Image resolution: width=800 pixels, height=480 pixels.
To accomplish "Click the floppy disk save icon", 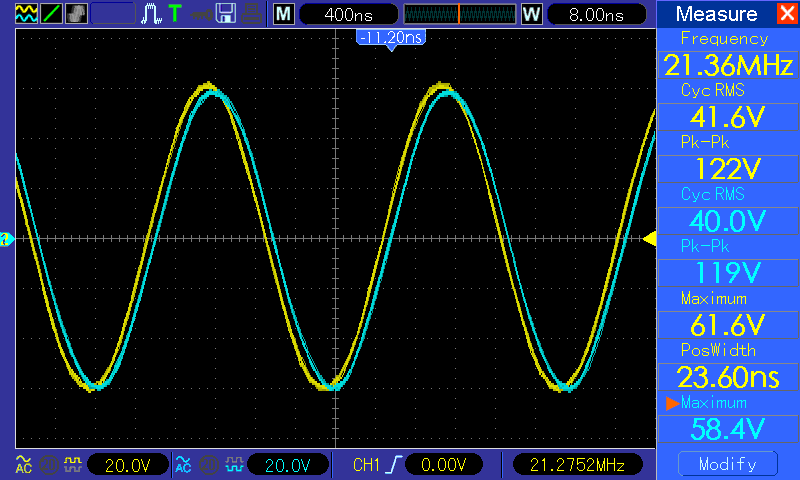I will click(226, 14).
